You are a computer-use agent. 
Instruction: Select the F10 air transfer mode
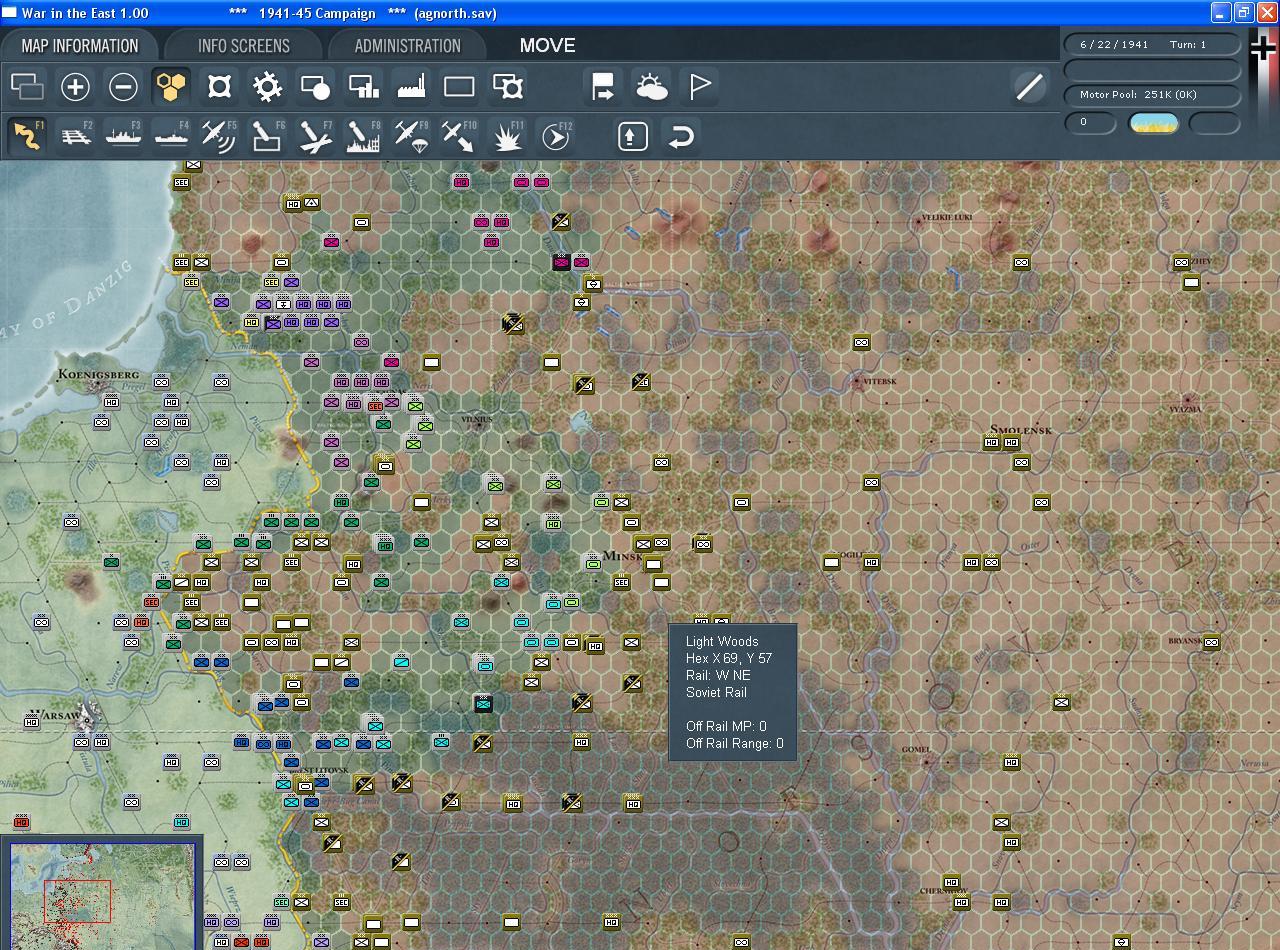(459, 135)
